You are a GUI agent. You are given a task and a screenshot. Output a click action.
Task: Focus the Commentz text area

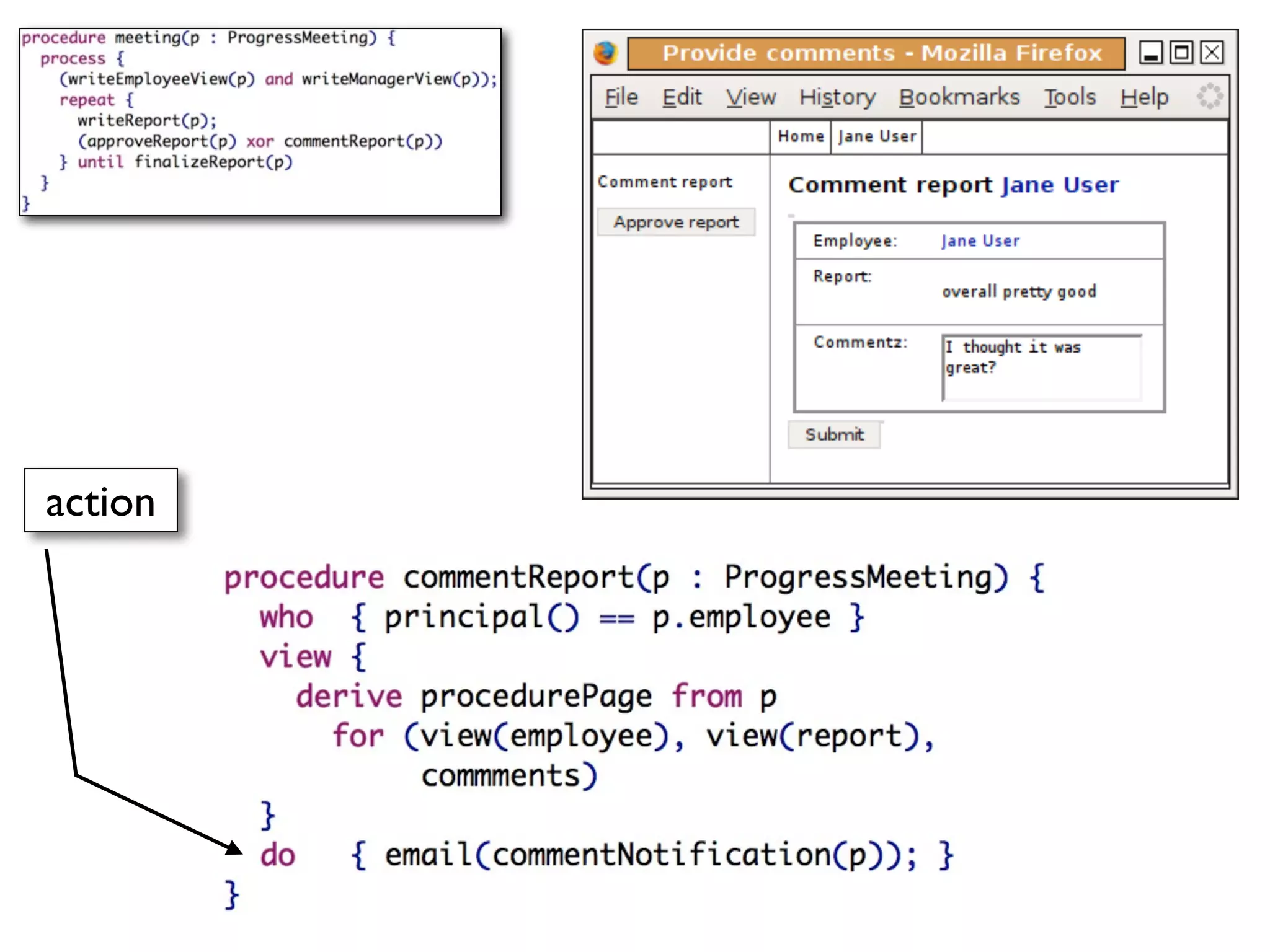[x=1041, y=368]
